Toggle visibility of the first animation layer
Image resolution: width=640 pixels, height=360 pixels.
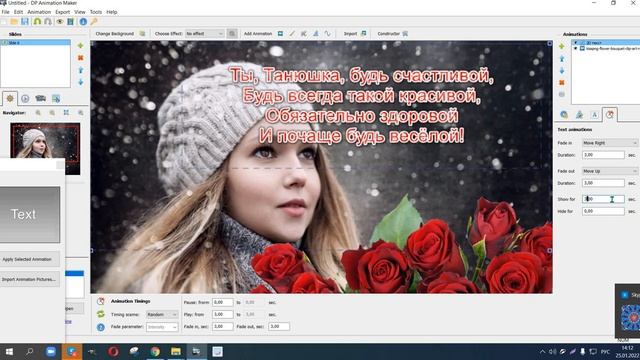[x=576, y=42]
